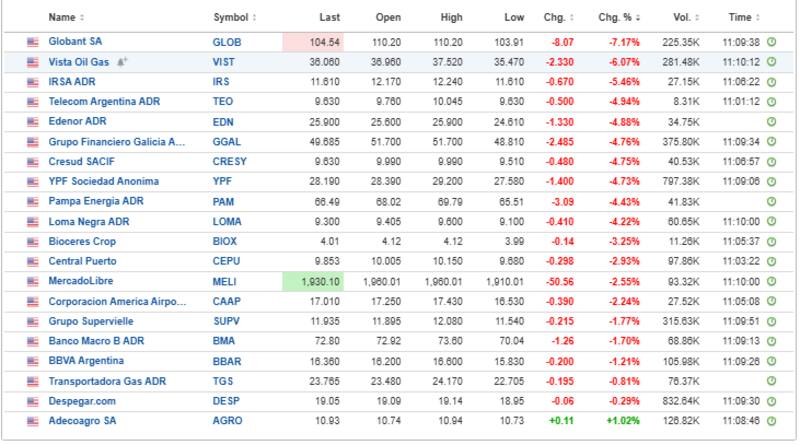Click the green clock icon in Edenor ADR row
This screenshot has height=445, width=800.
coord(771,122)
